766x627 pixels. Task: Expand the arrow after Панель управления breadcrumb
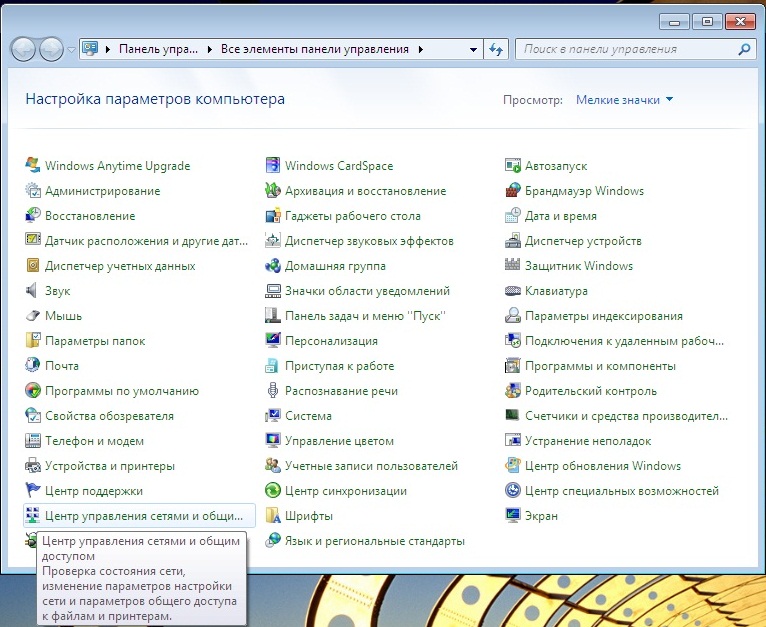[x=210, y=49]
